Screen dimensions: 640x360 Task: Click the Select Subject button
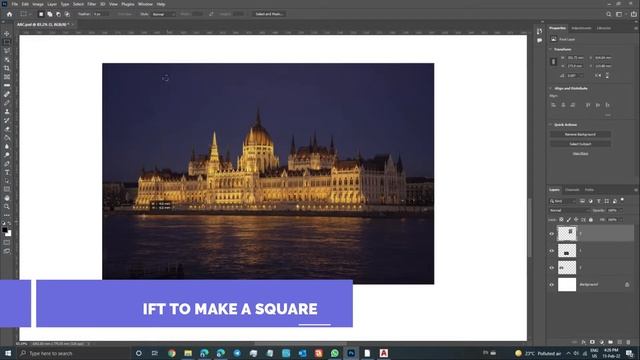click(580, 144)
